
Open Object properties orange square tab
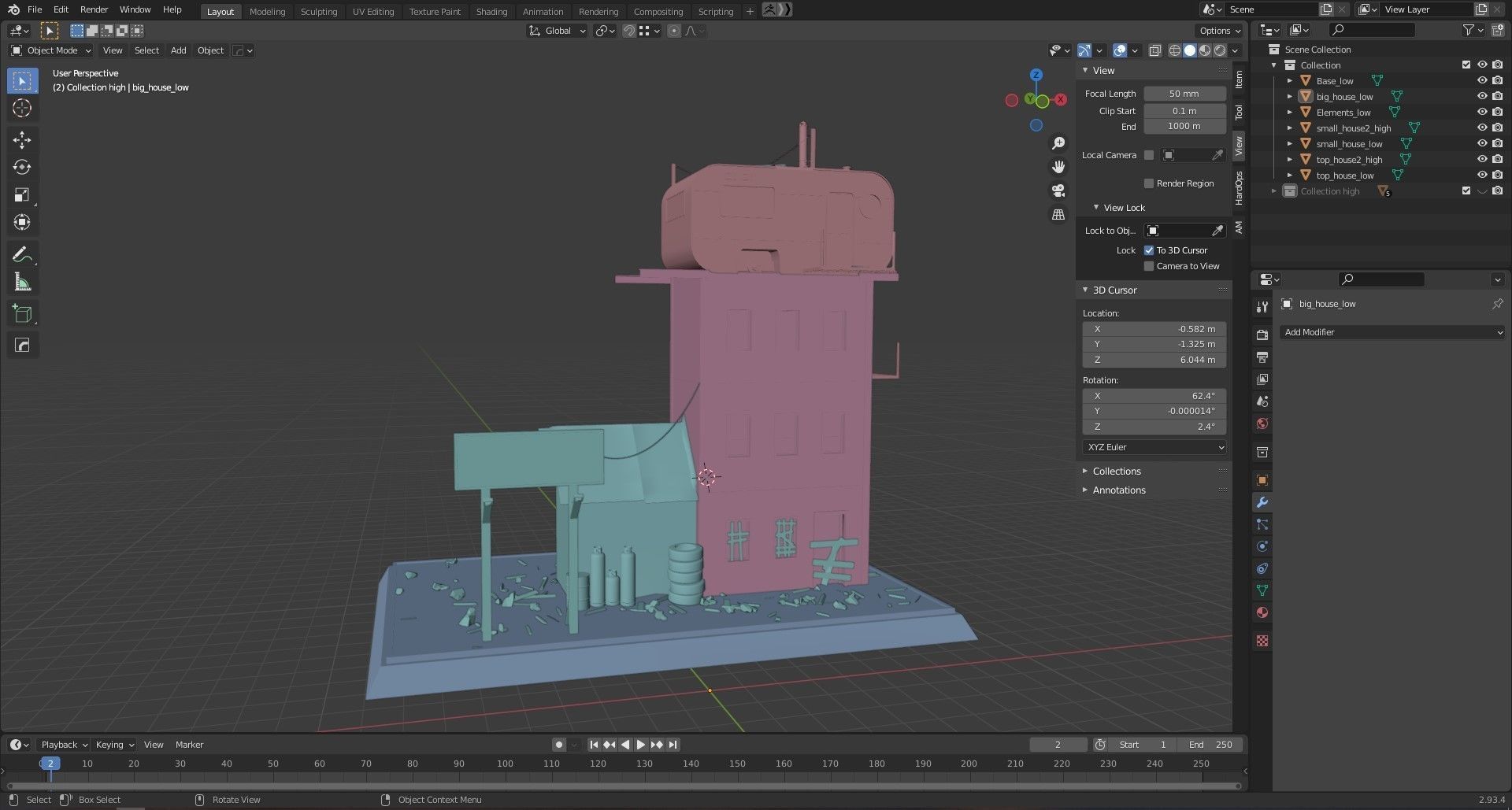pyautogui.click(x=1262, y=480)
